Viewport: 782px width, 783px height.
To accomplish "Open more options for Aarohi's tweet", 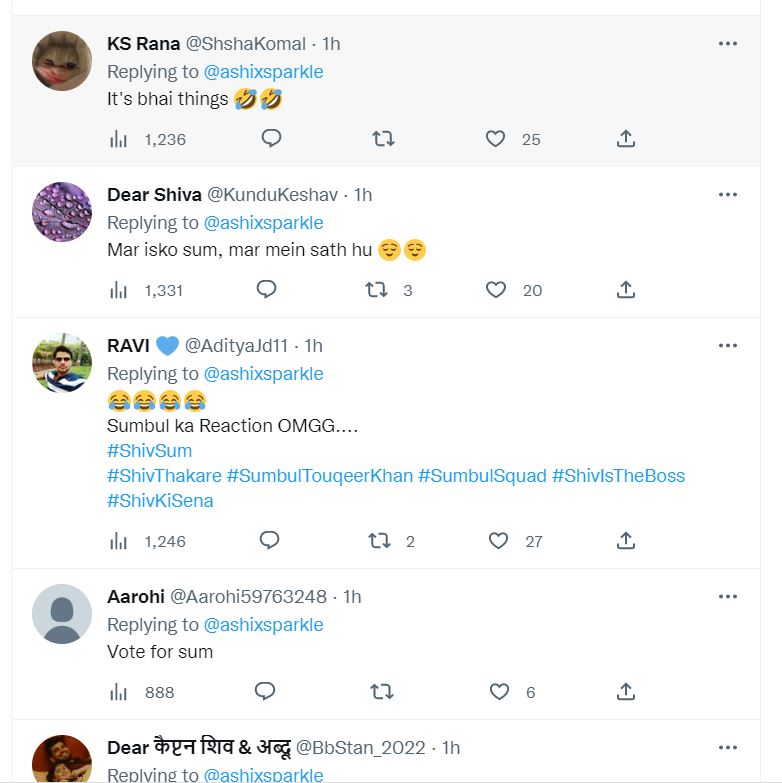I will (x=728, y=596).
